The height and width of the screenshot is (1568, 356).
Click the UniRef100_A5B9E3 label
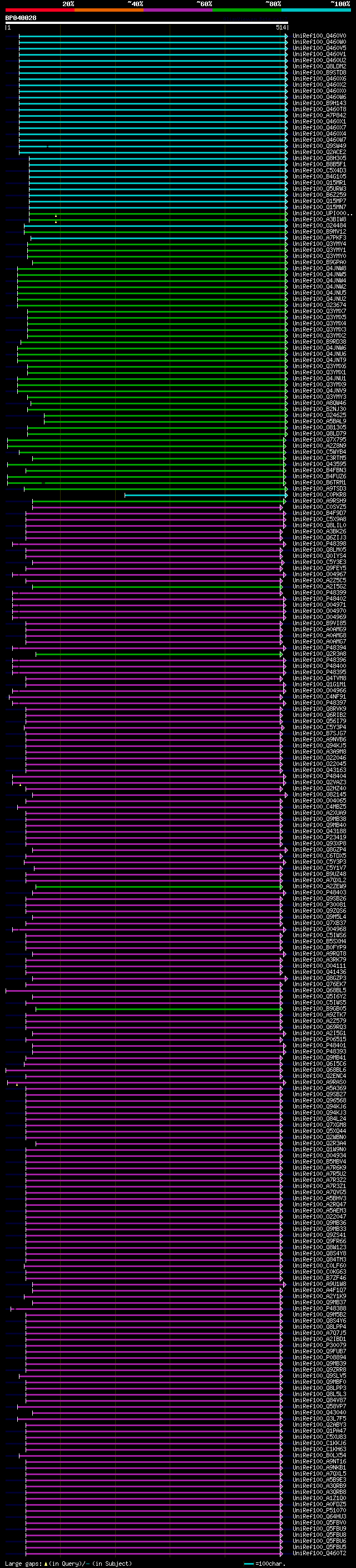(319, 1480)
